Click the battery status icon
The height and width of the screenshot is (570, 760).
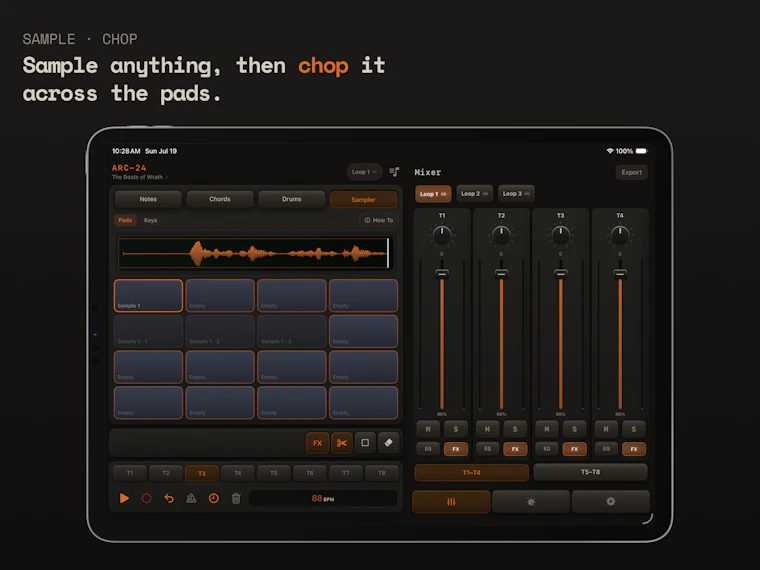point(641,151)
